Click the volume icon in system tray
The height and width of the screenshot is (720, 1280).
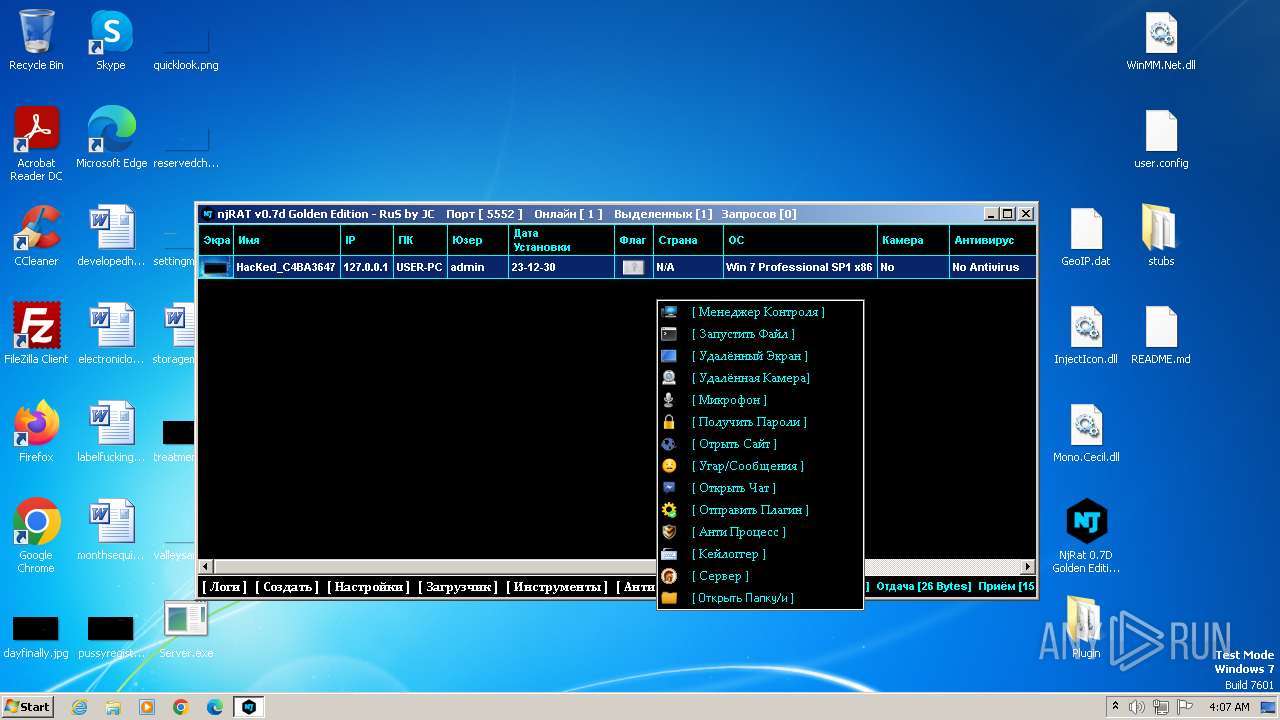[x=1138, y=707]
